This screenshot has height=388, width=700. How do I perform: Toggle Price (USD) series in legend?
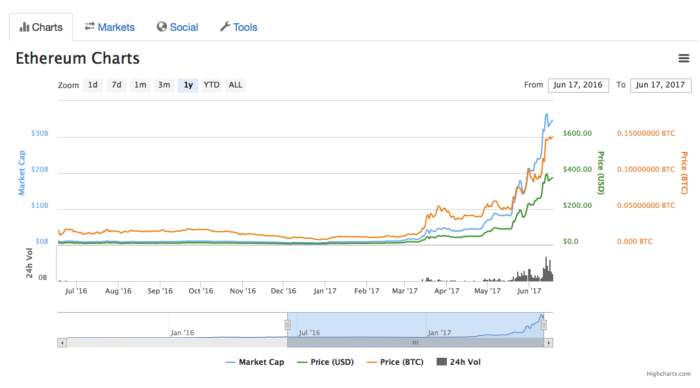pos(325,362)
